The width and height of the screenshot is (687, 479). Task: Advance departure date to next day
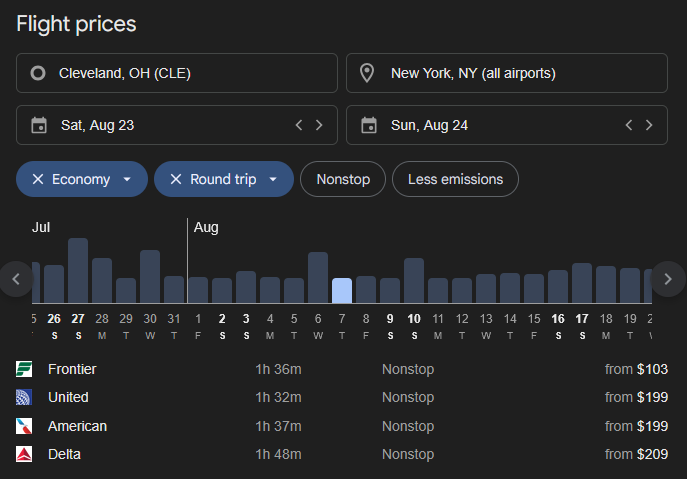point(319,125)
